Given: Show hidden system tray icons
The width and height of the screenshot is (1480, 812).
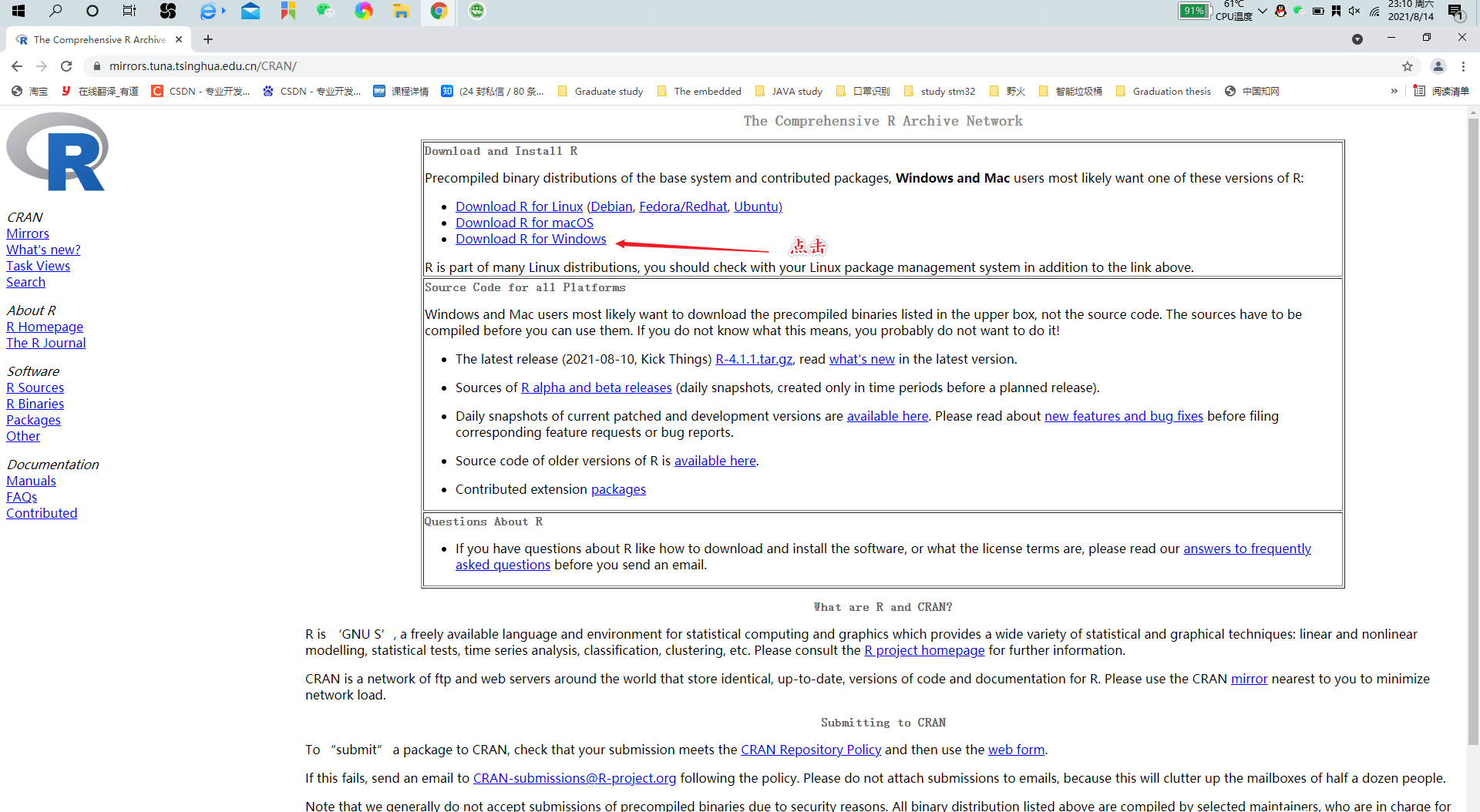Looking at the screenshot, I should coord(1263,11).
